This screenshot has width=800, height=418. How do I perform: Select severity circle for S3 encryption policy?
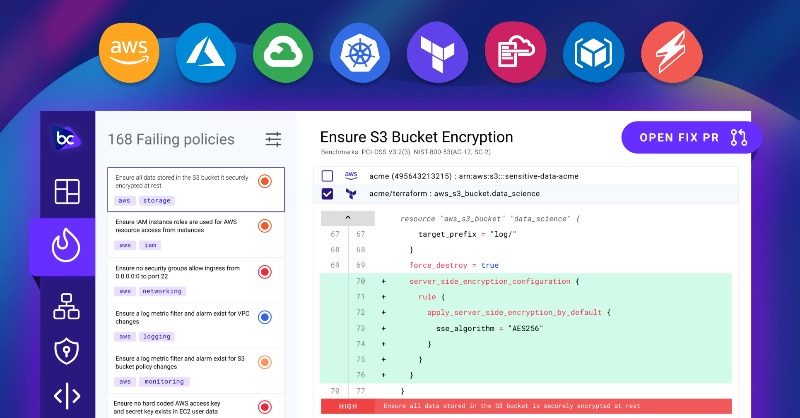265,181
